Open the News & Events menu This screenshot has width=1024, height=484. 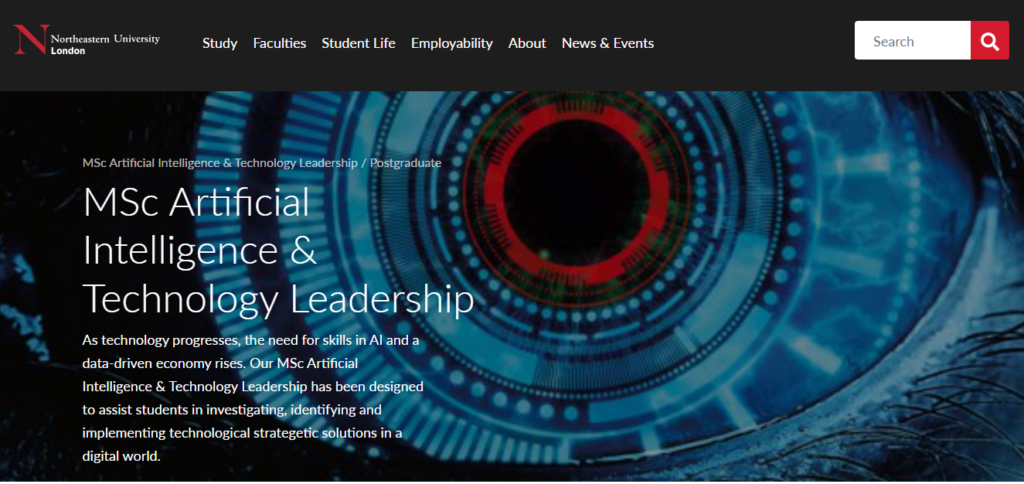tap(608, 43)
